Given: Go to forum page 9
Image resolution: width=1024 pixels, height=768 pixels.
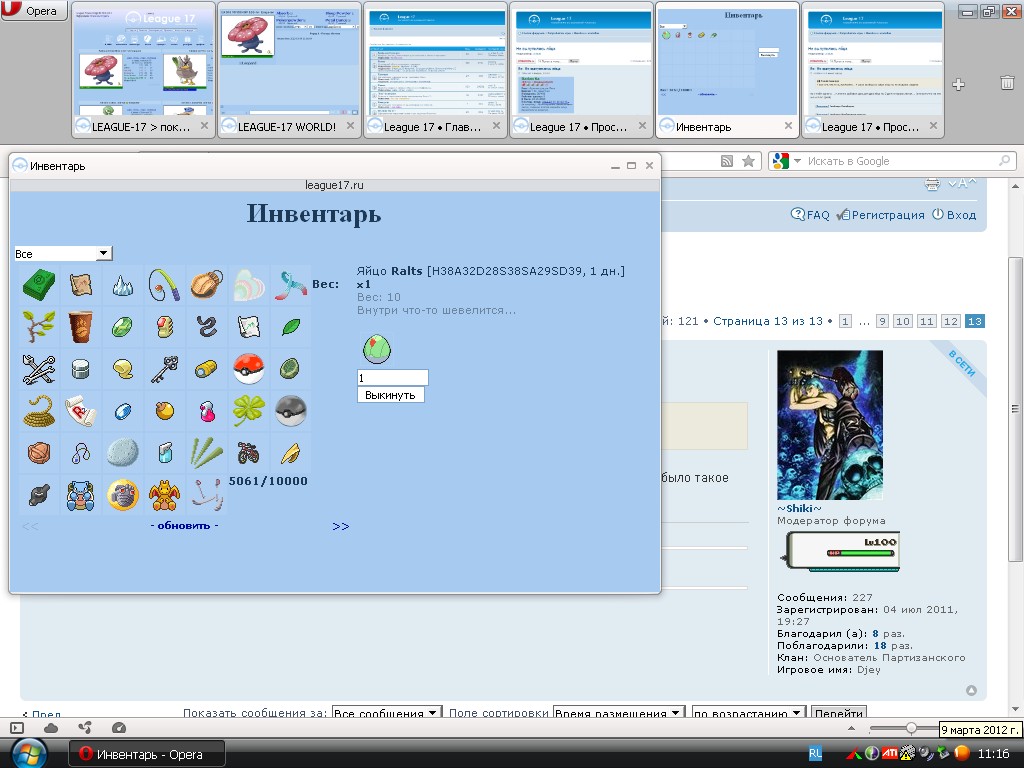Looking at the screenshot, I should coord(882,321).
